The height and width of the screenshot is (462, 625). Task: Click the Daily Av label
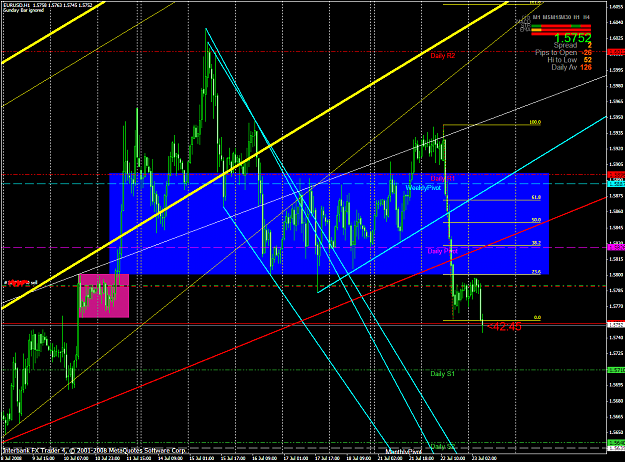(x=564, y=67)
